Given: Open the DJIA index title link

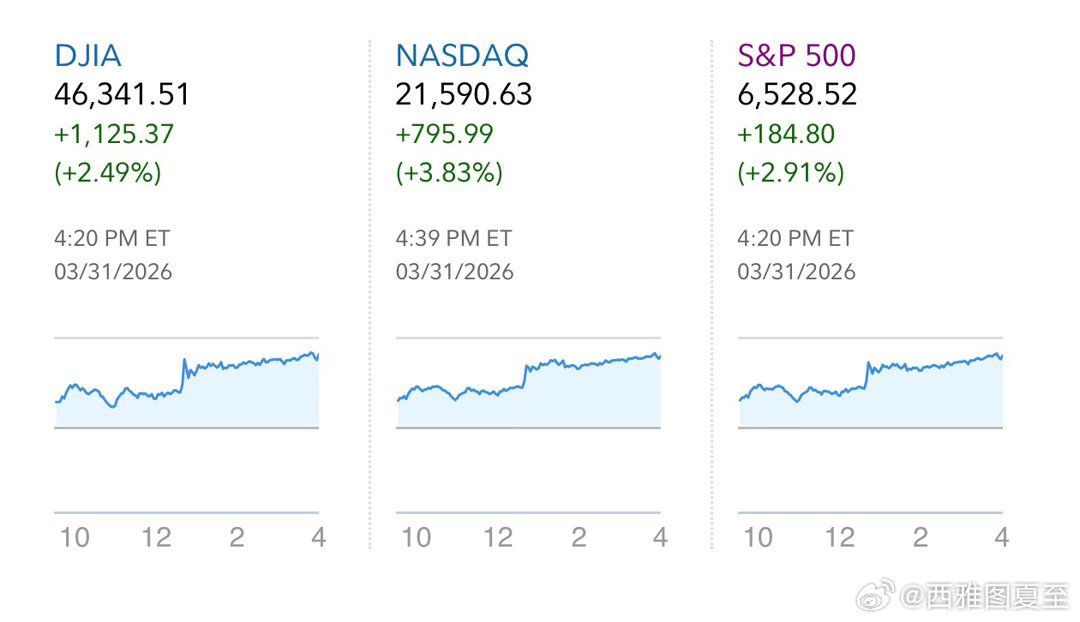Looking at the screenshot, I should pos(88,55).
